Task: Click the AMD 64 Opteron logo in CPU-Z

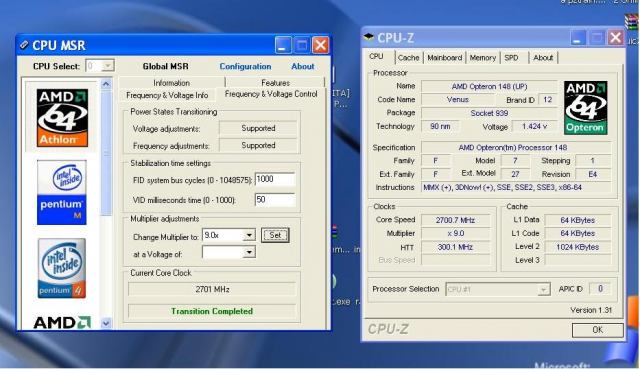Action: point(585,108)
